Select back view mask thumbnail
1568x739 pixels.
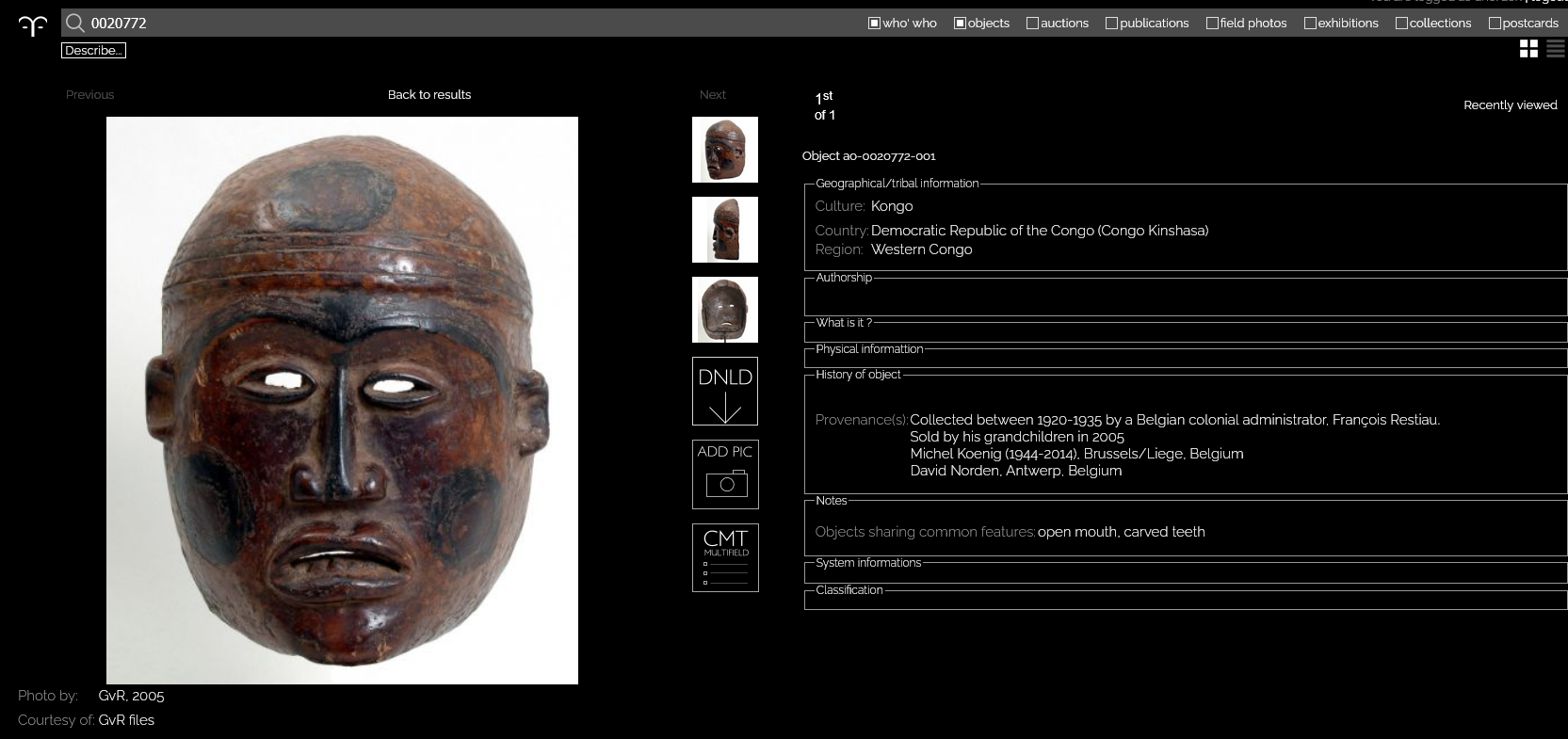[x=725, y=310]
